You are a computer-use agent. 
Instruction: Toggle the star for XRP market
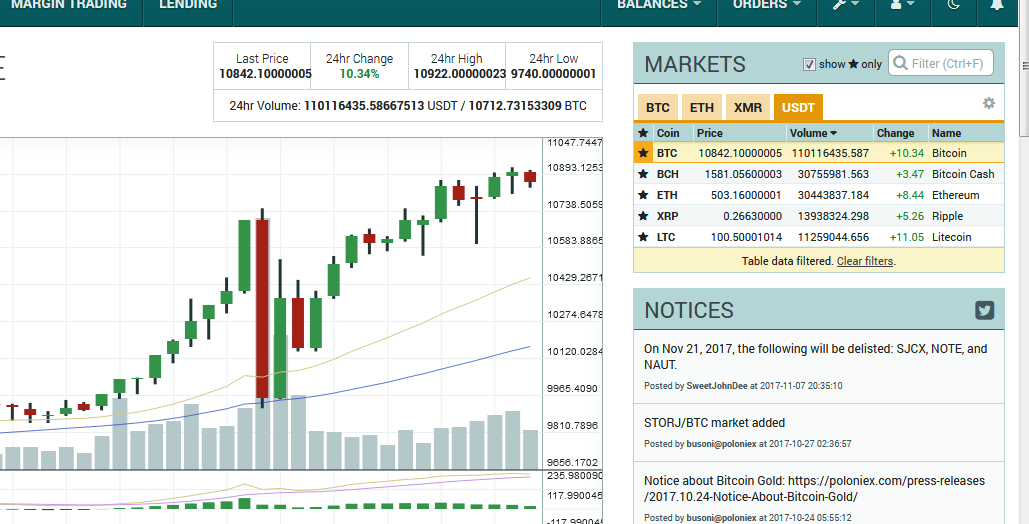point(643,216)
